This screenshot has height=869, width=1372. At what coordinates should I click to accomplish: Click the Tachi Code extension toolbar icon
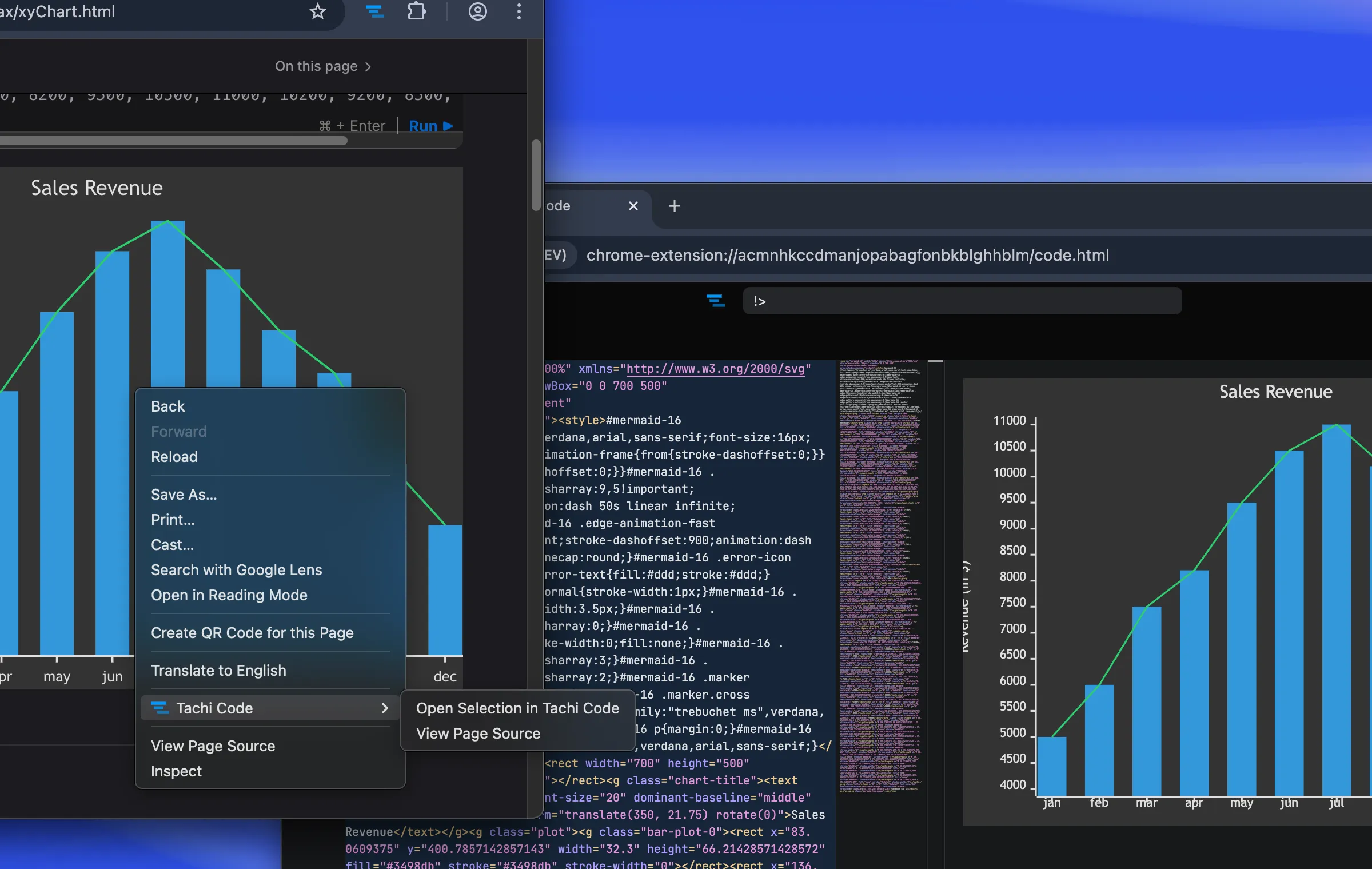tap(374, 11)
